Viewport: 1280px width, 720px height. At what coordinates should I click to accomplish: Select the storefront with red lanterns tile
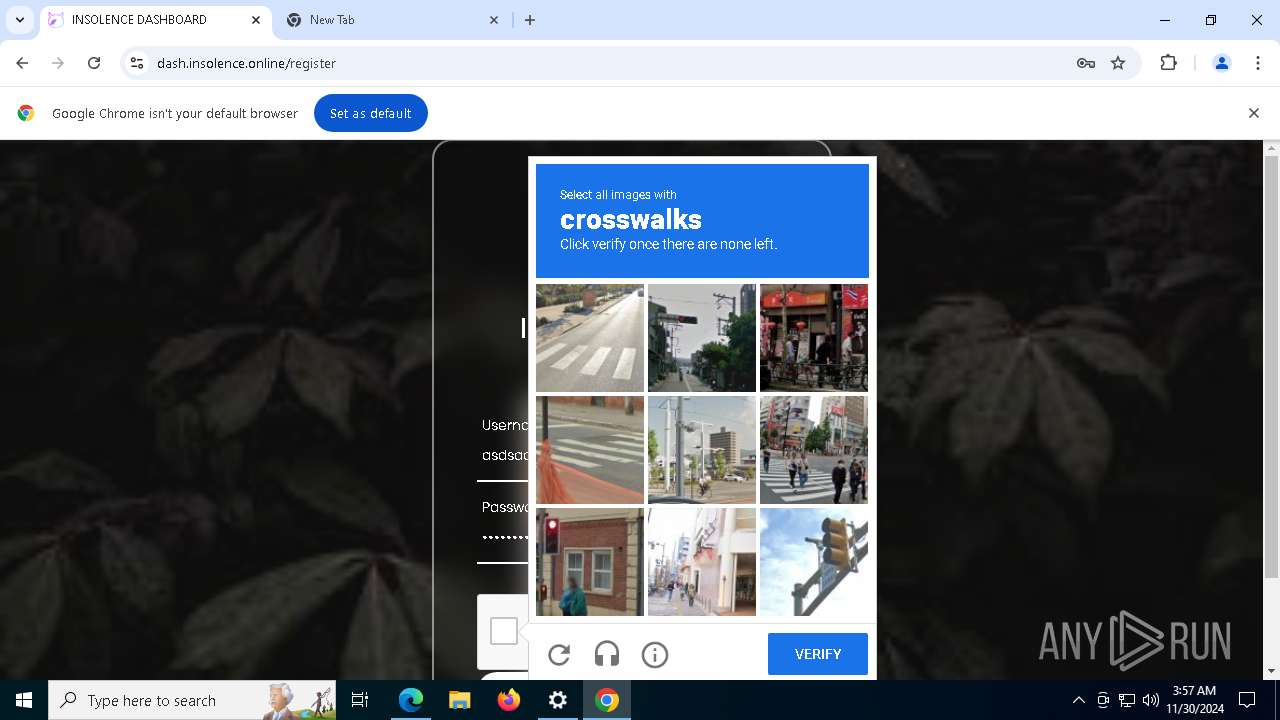[x=814, y=338]
